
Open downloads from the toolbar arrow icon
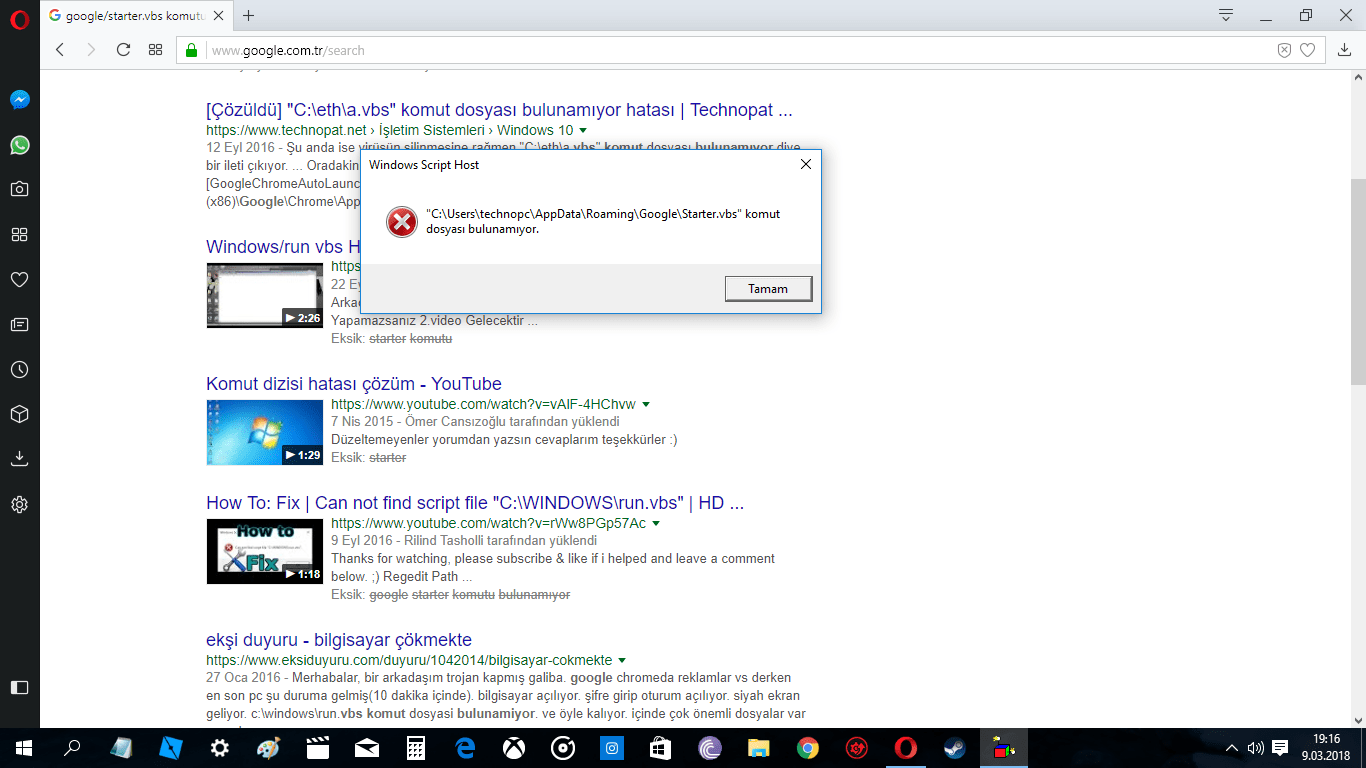pyautogui.click(x=1344, y=50)
